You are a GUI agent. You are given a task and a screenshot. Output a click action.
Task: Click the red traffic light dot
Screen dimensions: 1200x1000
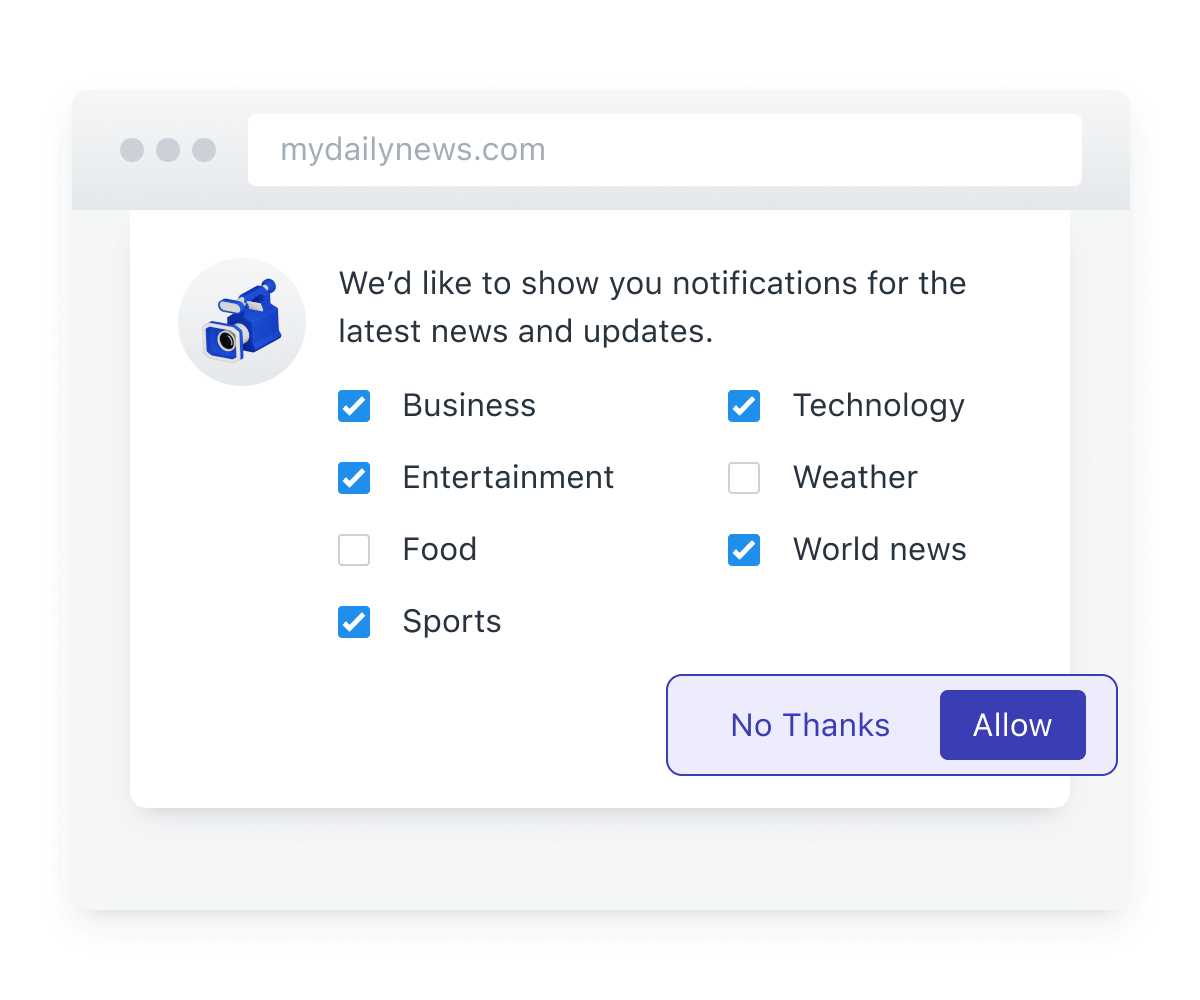click(x=132, y=150)
